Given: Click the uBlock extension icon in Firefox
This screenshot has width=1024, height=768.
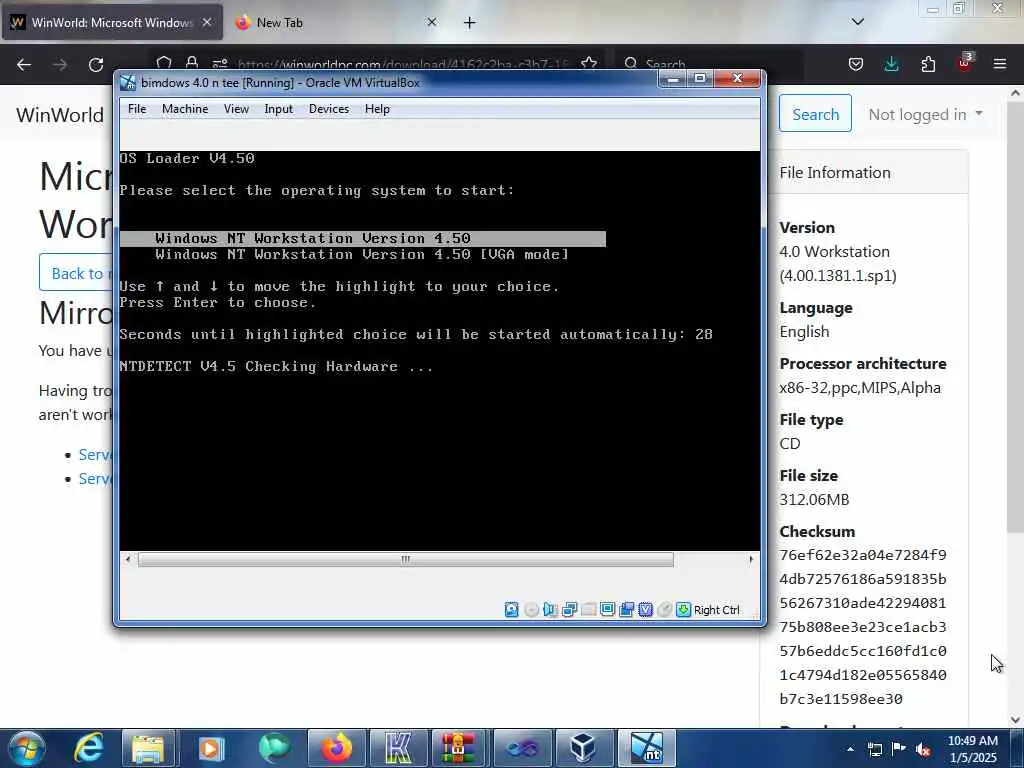Looking at the screenshot, I should pyautogui.click(x=965, y=63).
